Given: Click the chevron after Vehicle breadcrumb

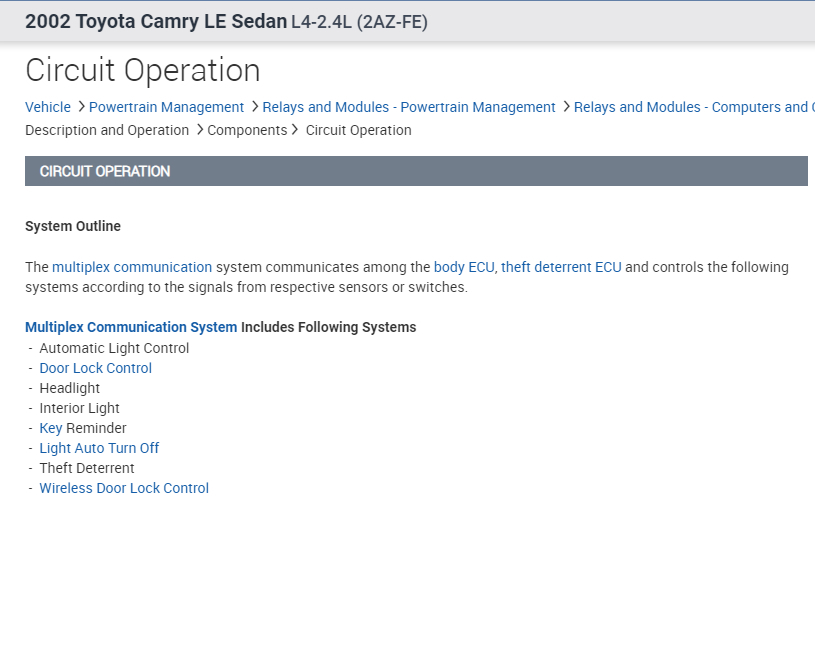Looking at the screenshot, I should [x=80, y=107].
